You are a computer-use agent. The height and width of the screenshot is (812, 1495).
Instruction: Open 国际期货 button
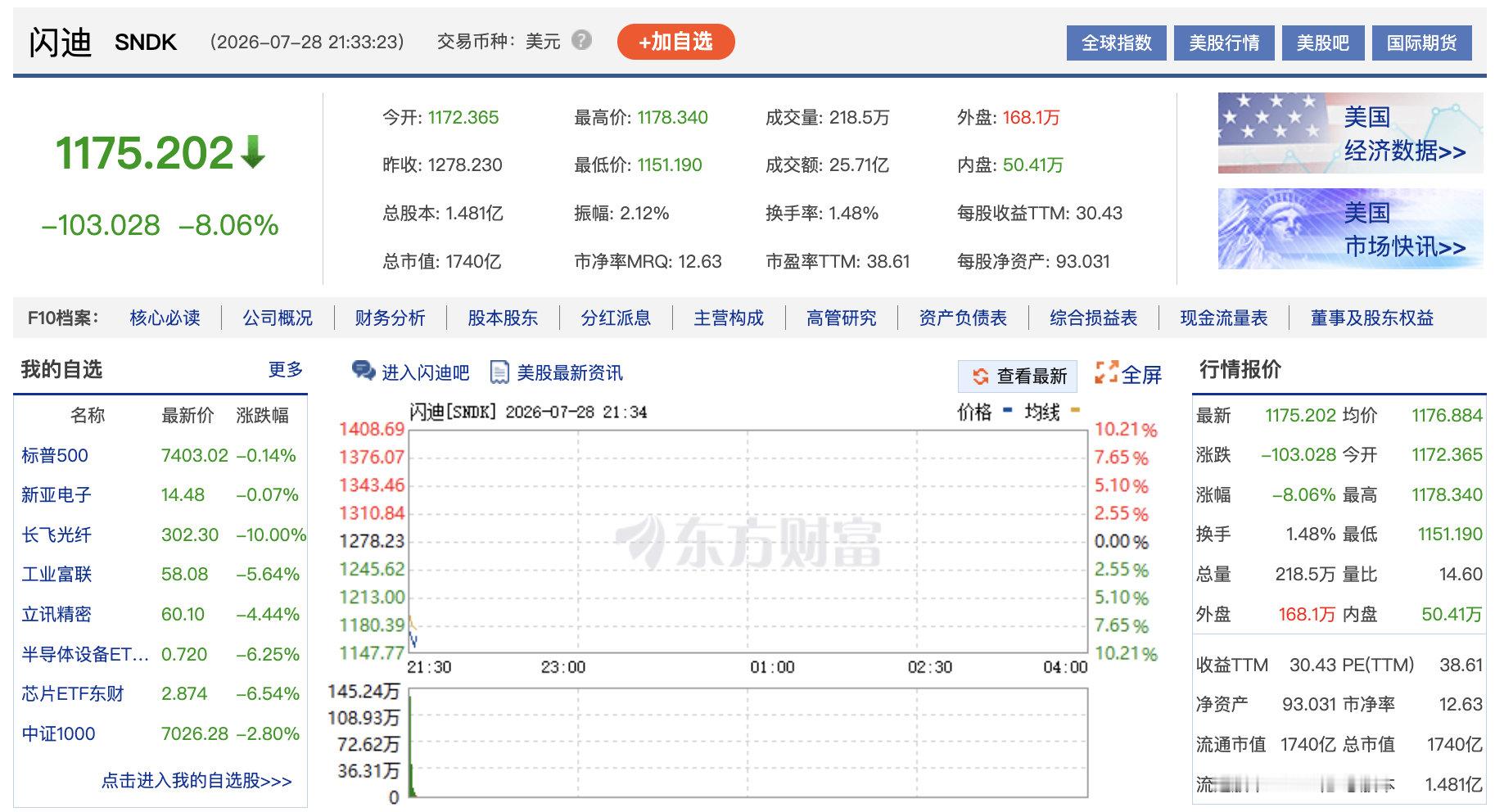click(1421, 43)
